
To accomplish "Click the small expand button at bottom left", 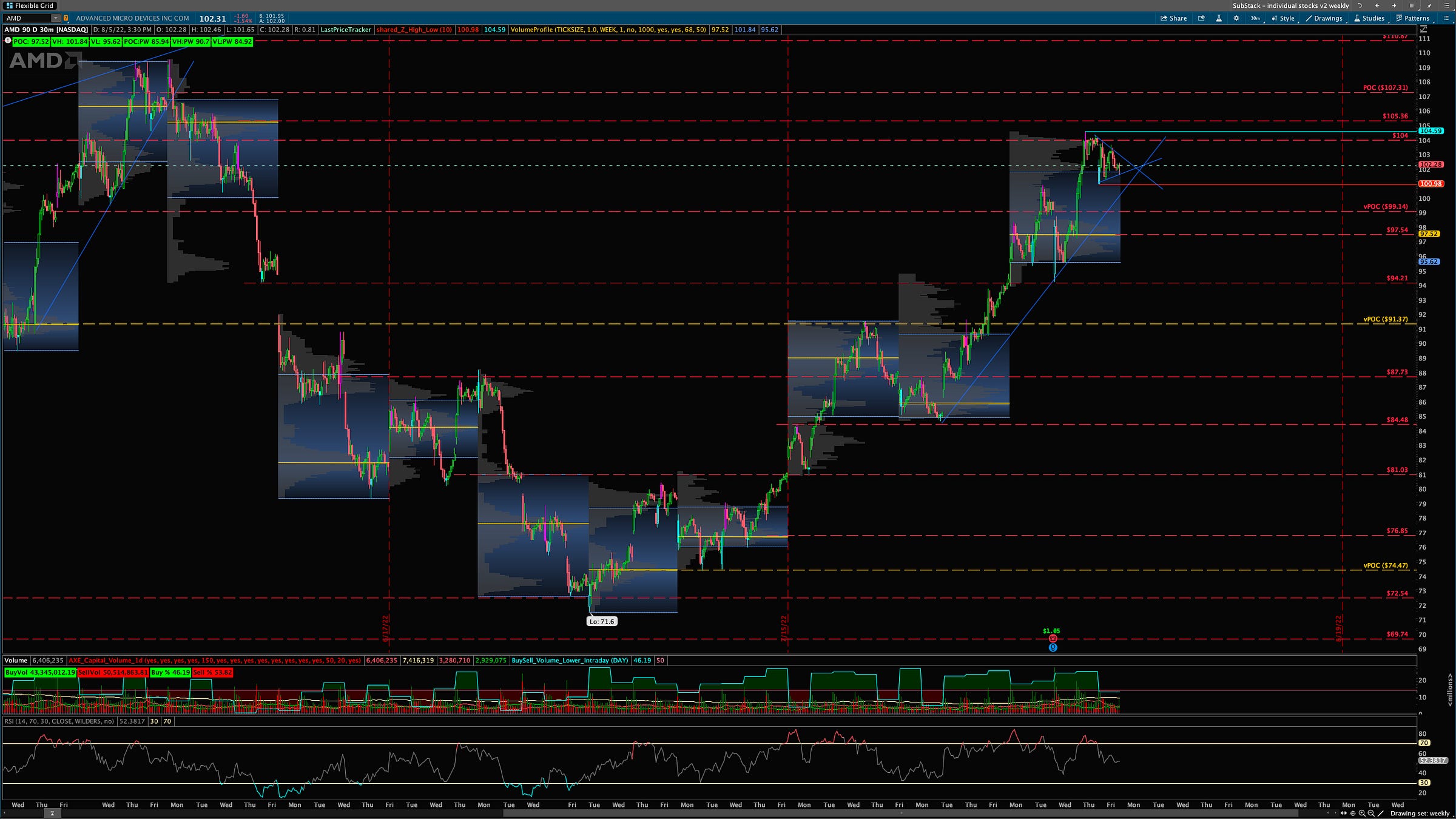I will click(52, 814).
